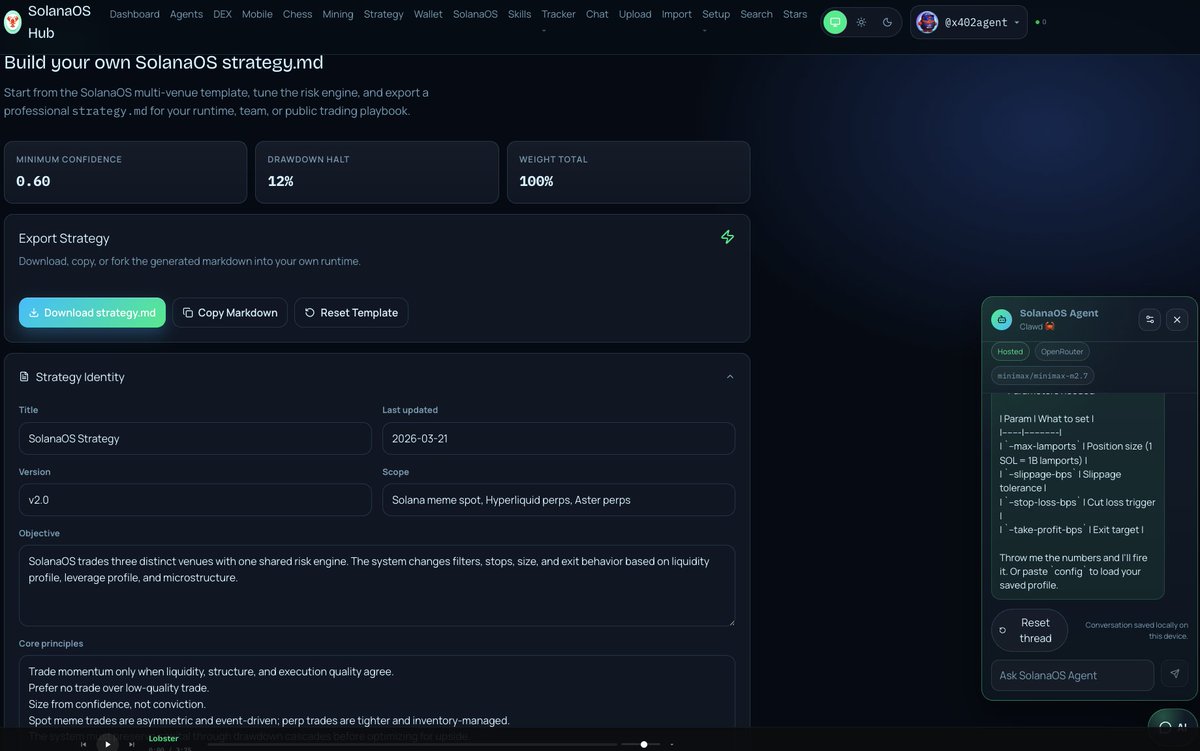The height and width of the screenshot is (751, 1200).
Task: Click into the Objective text area
Action: 377,586
